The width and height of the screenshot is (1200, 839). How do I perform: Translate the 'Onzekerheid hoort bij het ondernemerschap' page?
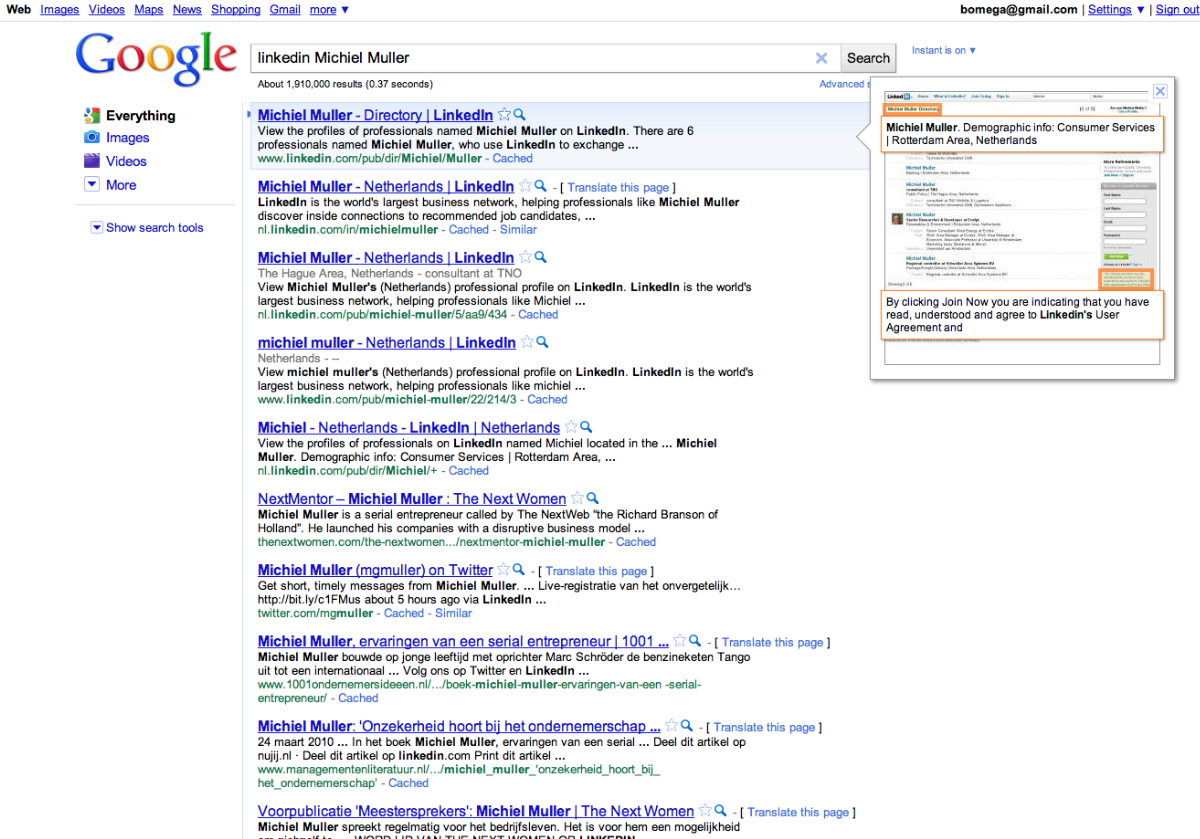coord(765,727)
